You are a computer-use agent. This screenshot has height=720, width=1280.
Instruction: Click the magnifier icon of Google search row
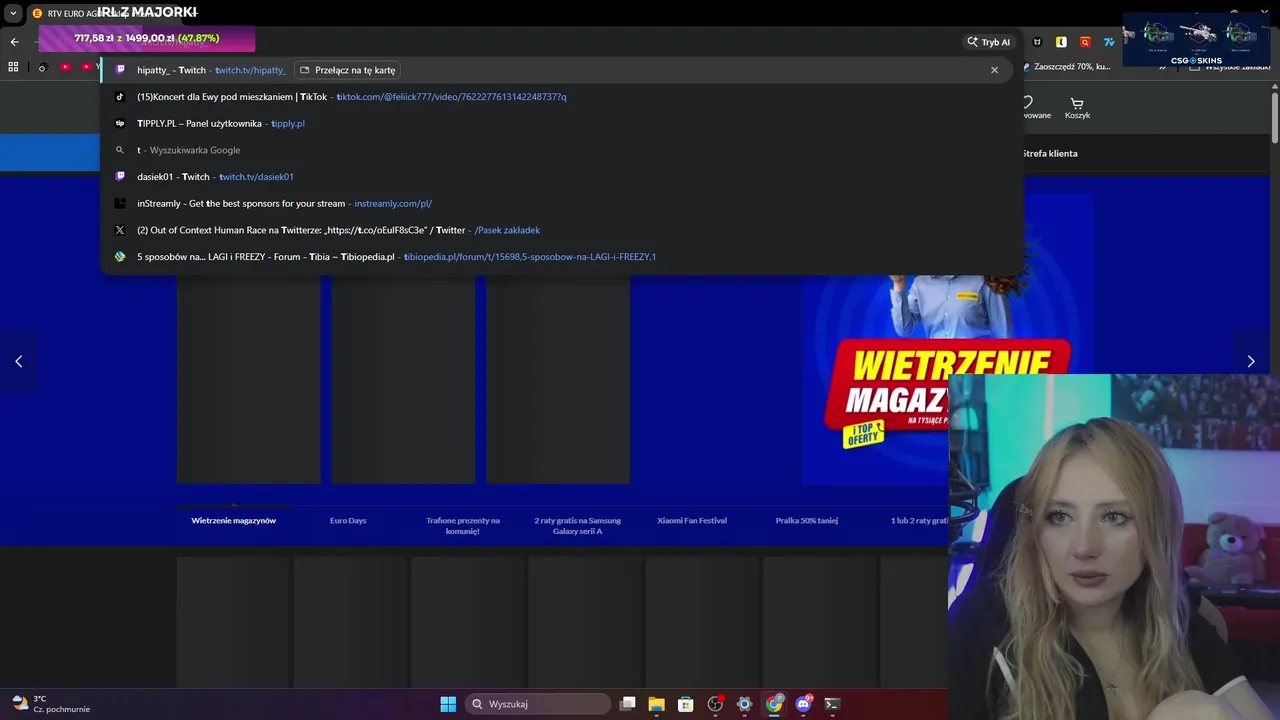tap(120, 150)
